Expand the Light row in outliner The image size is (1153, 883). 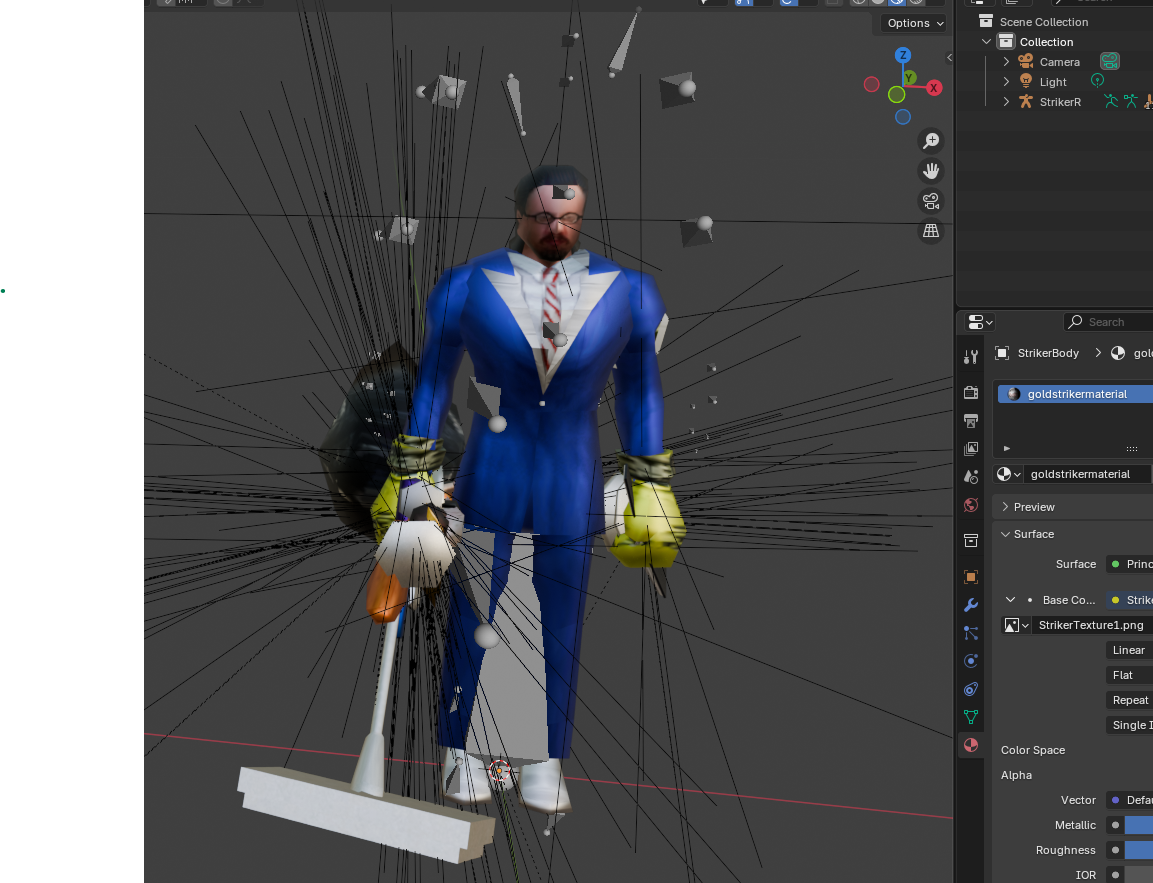point(1007,82)
